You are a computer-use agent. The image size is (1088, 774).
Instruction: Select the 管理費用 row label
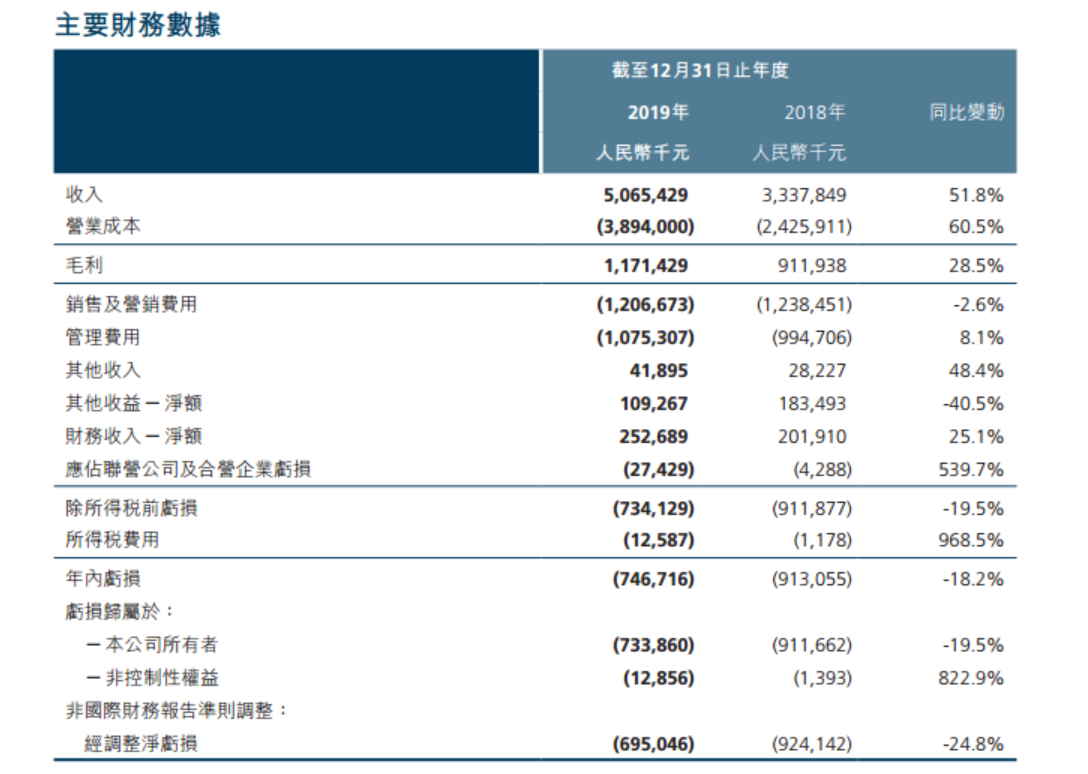click(x=103, y=337)
